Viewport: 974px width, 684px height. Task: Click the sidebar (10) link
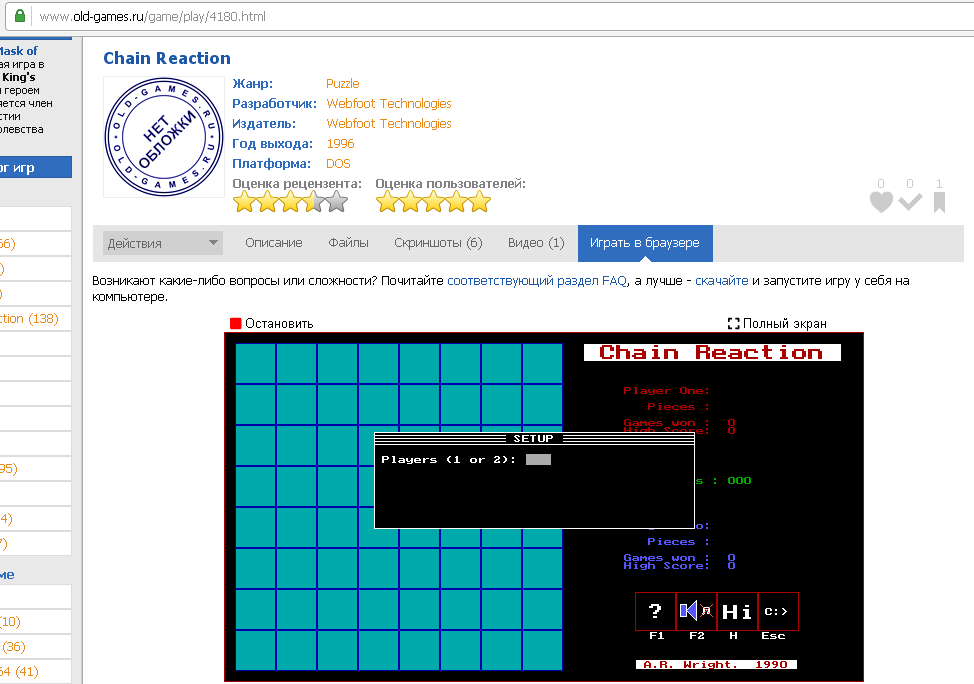click(x=11, y=621)
